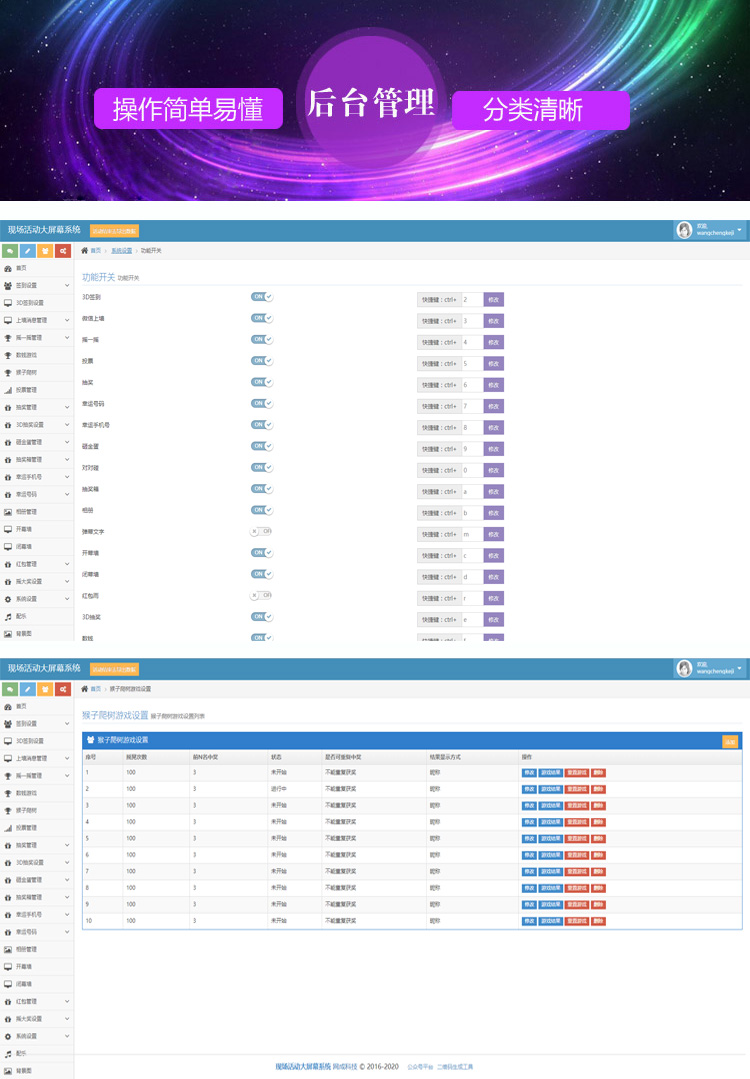The height and width of the screenshot is (1079, 750).
Task: Expand 红包管理 in the 猴子爬树游戏设置 page sidebar
Action: (x=66, y=1001)
